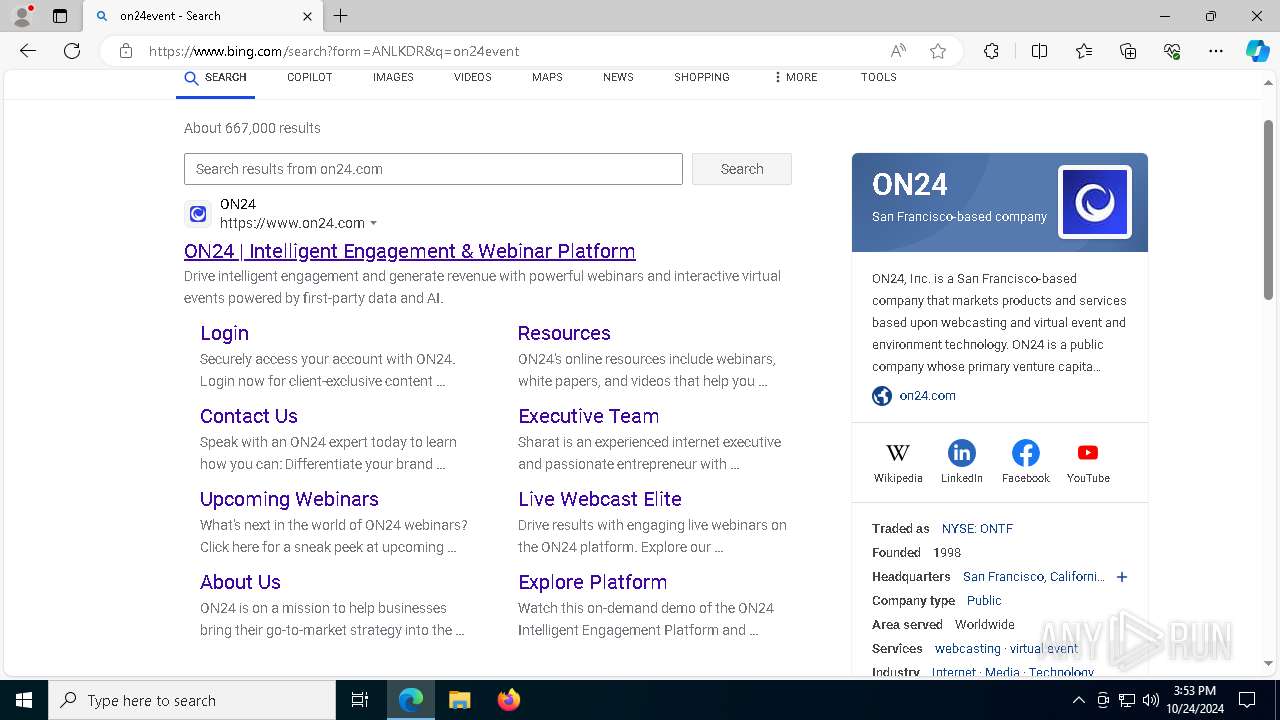Open ON24 Wikipedia page
1280x720 pixels.
pos(898,463)
